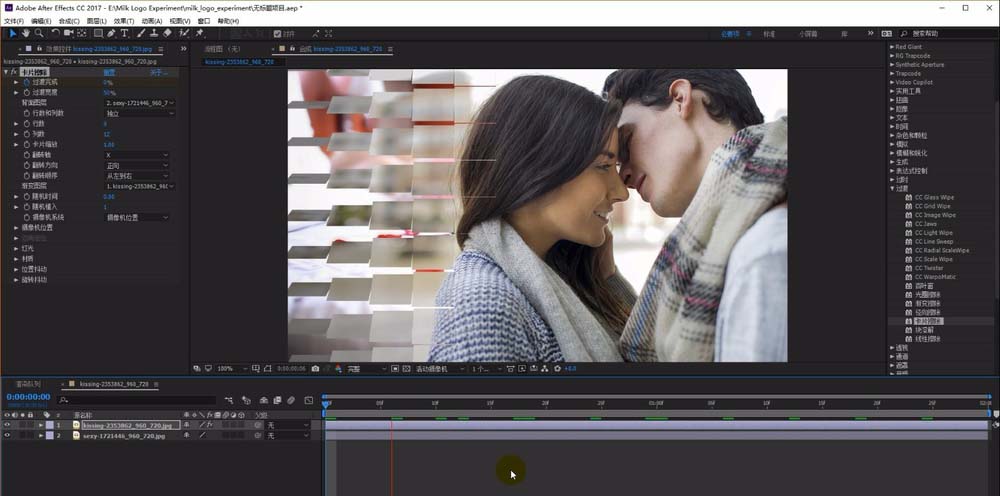Open the 效果(T) menu
This screenshot has width=1000, height=496.
(x=124, y=20)
